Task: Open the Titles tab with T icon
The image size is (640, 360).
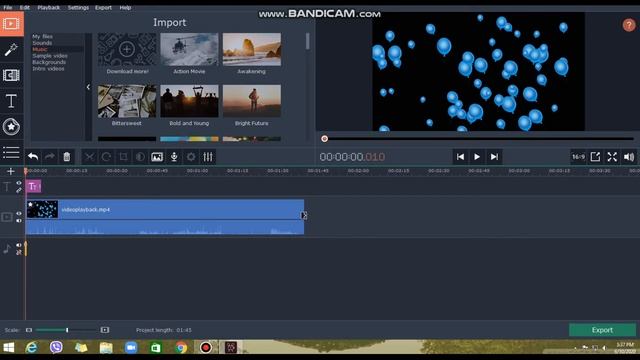Action: (x=11, y=101)
